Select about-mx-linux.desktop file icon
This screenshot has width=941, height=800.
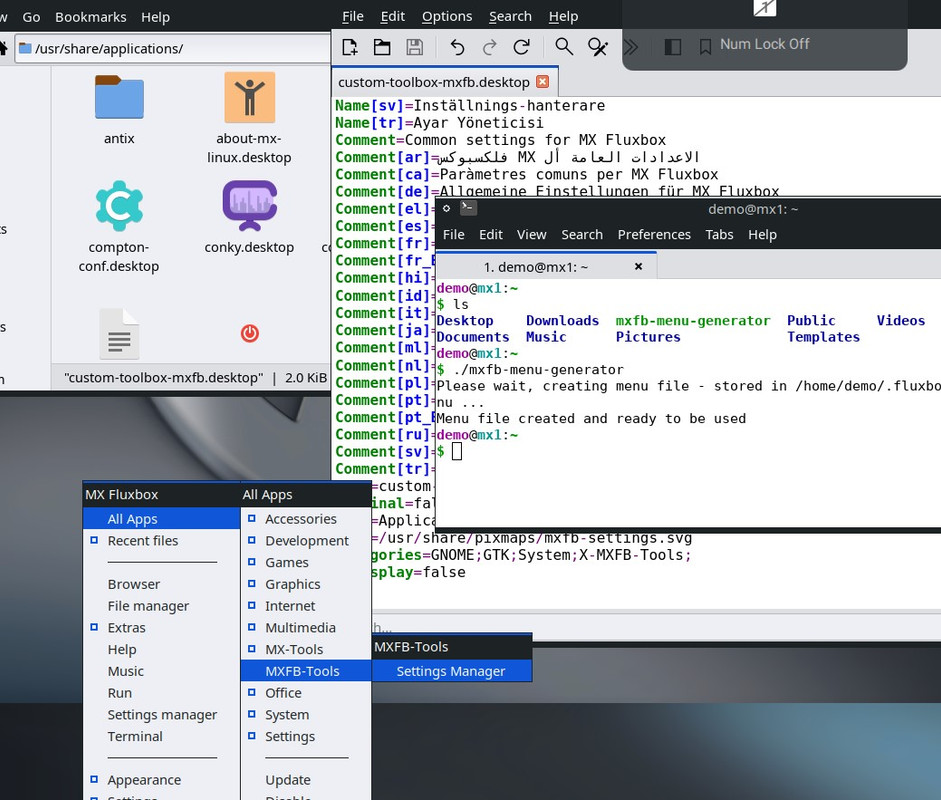click(250, 97)
